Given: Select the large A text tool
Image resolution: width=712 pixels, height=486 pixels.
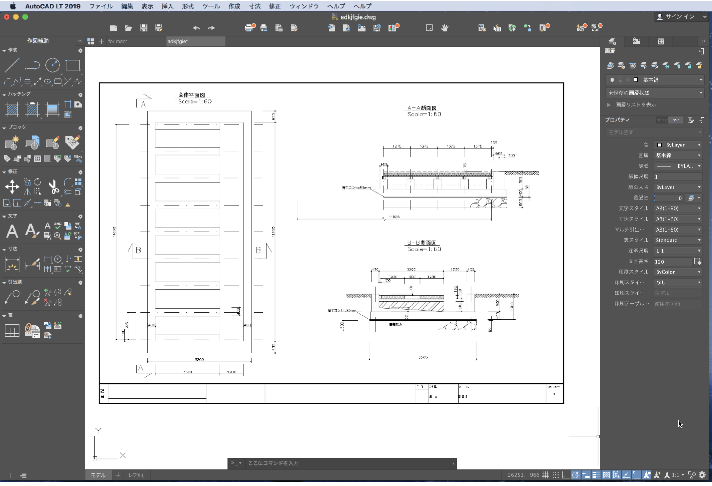Looking at the screenshot, I should tap(12, 231).
